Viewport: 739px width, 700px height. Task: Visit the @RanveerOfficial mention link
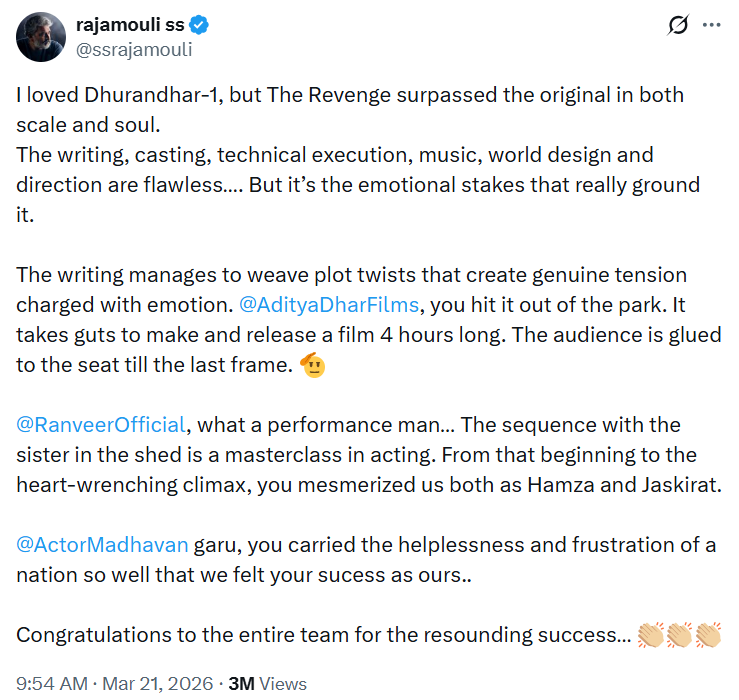point(101,424)
